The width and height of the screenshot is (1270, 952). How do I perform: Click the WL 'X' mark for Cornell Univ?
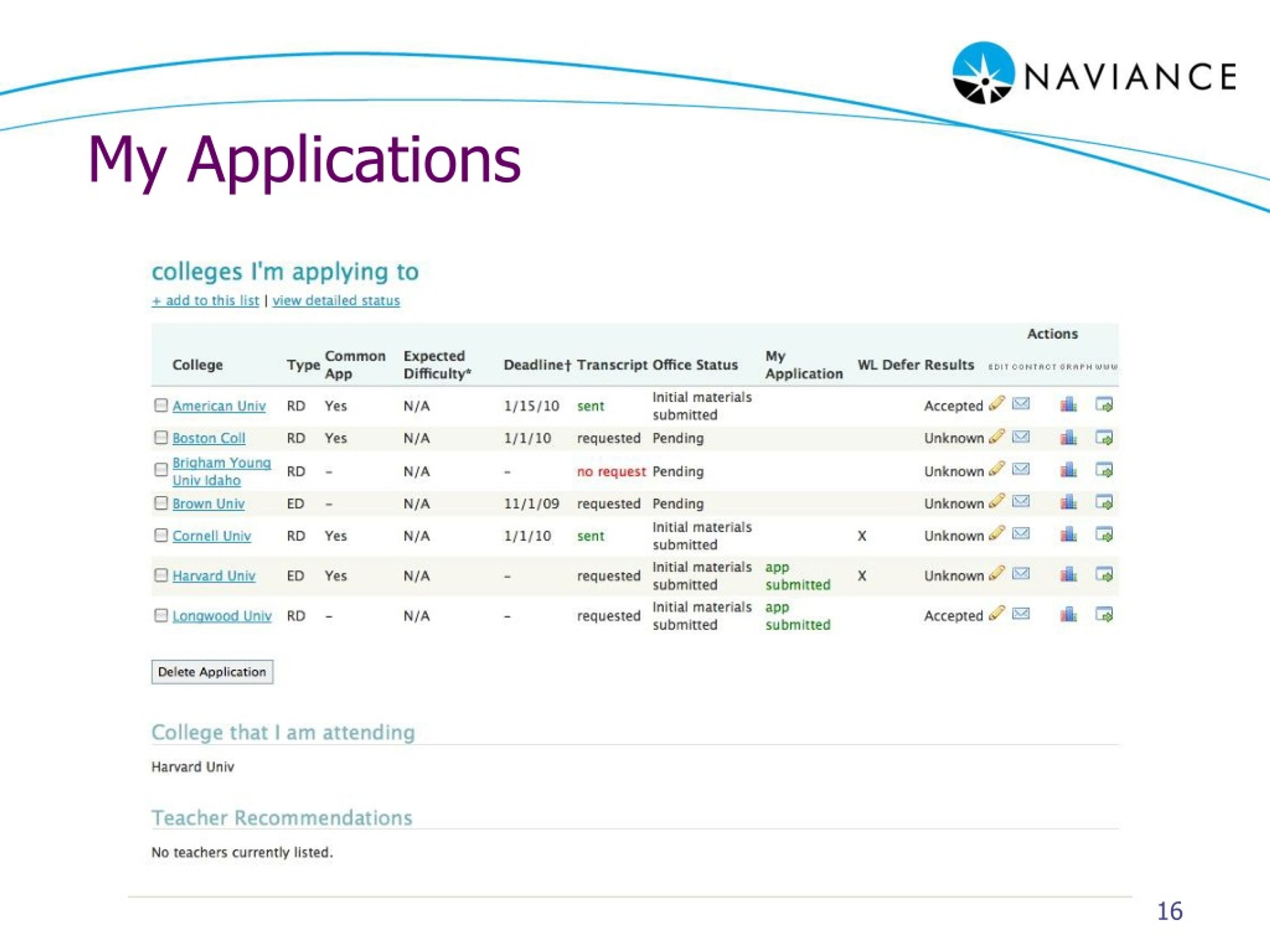[x=862, y=536]
